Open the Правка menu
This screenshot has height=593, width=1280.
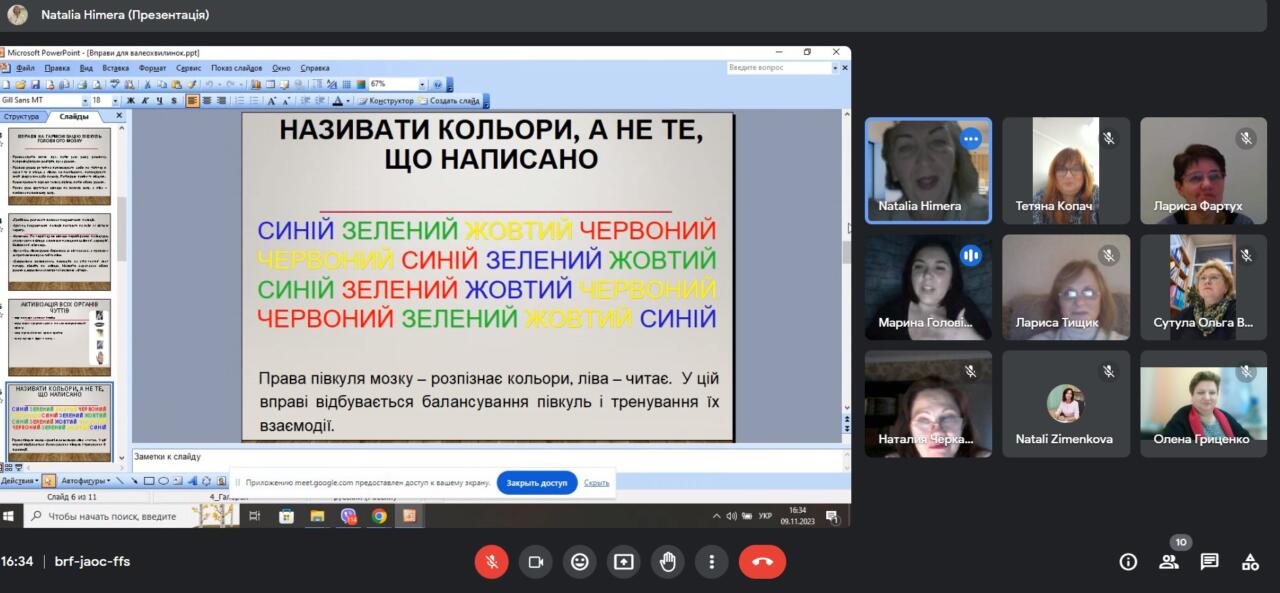(x=57, y=68)
